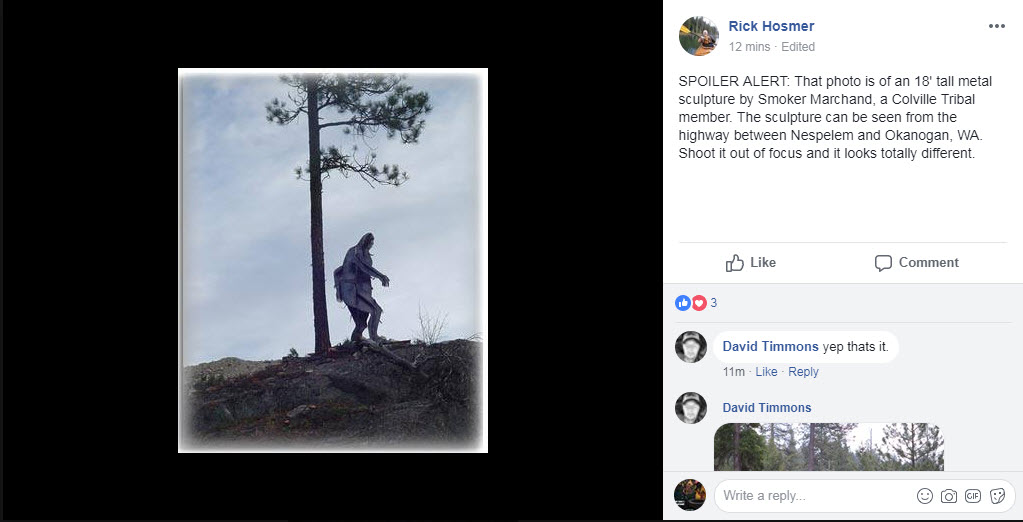Attach a photo using the camera icon
The image size is (1023, 522).
[x=949, y=496]
